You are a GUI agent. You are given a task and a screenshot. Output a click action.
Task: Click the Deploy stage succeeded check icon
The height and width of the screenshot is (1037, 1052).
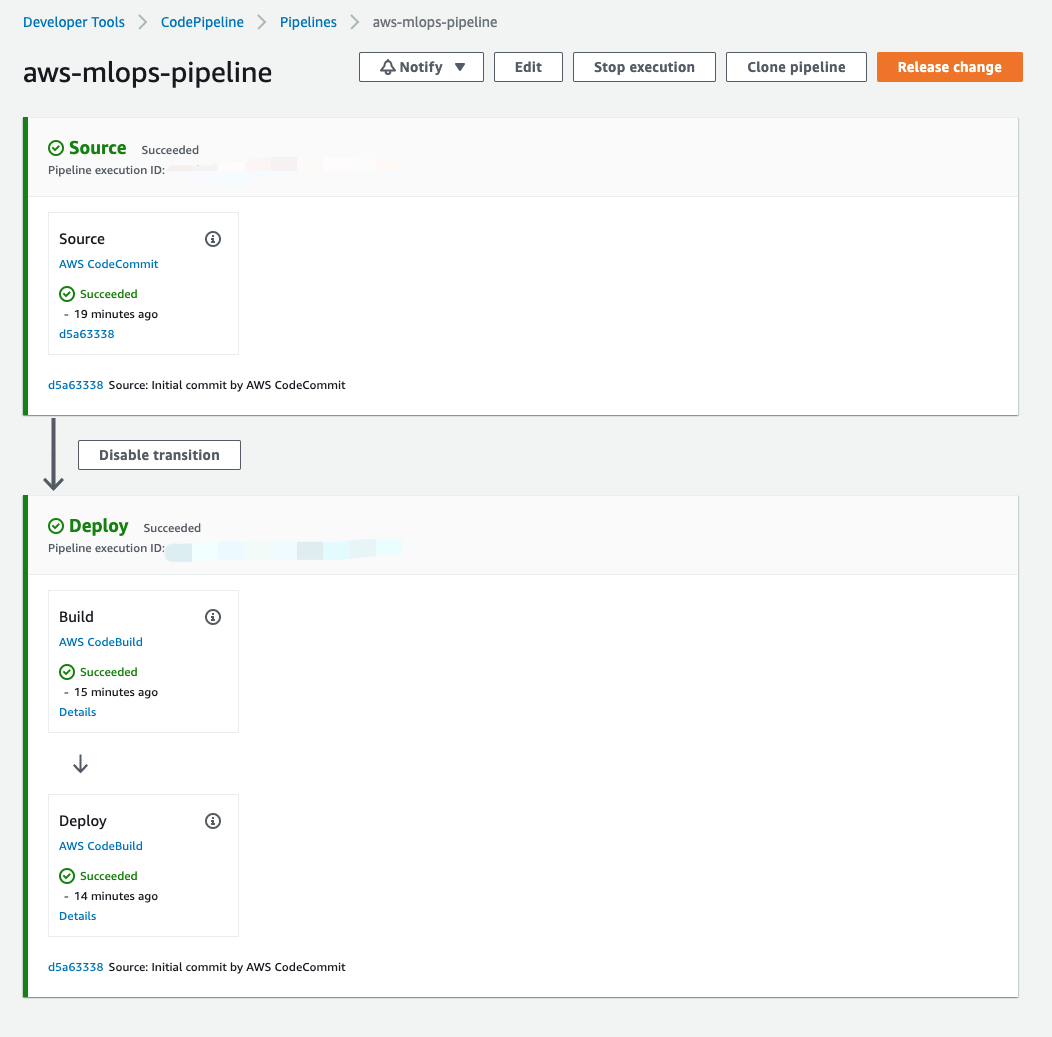pyautogui.click(x=56, y=526)
